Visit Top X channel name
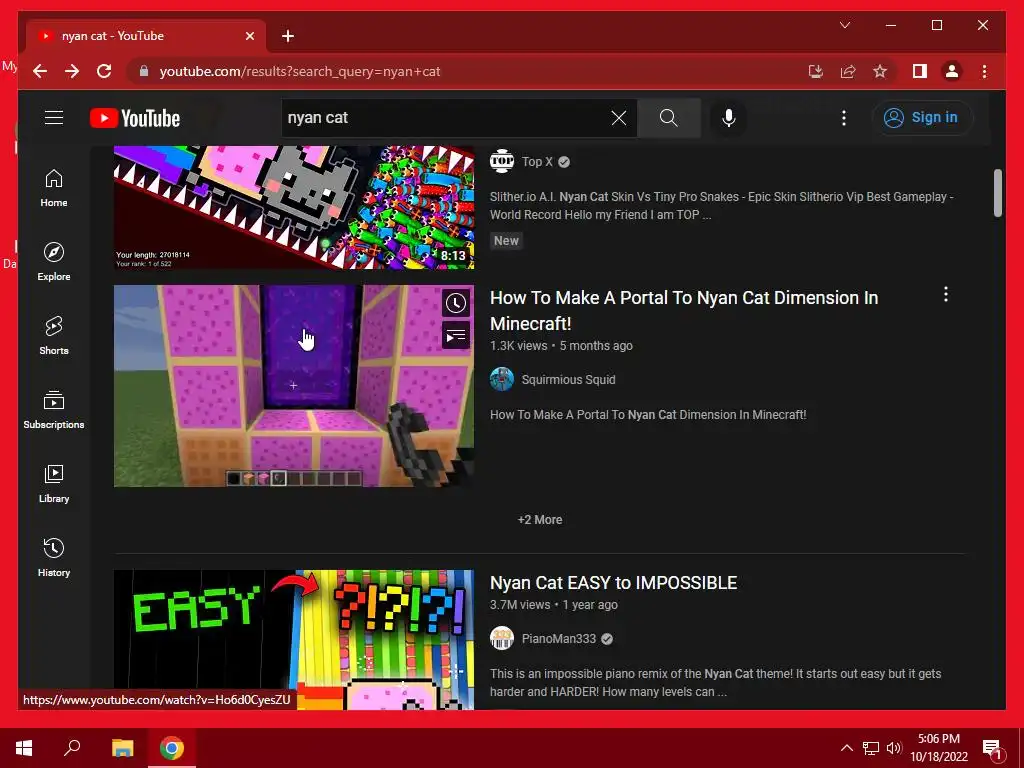Viewport: 1024px width, 768px height. [x=537, y=161]
